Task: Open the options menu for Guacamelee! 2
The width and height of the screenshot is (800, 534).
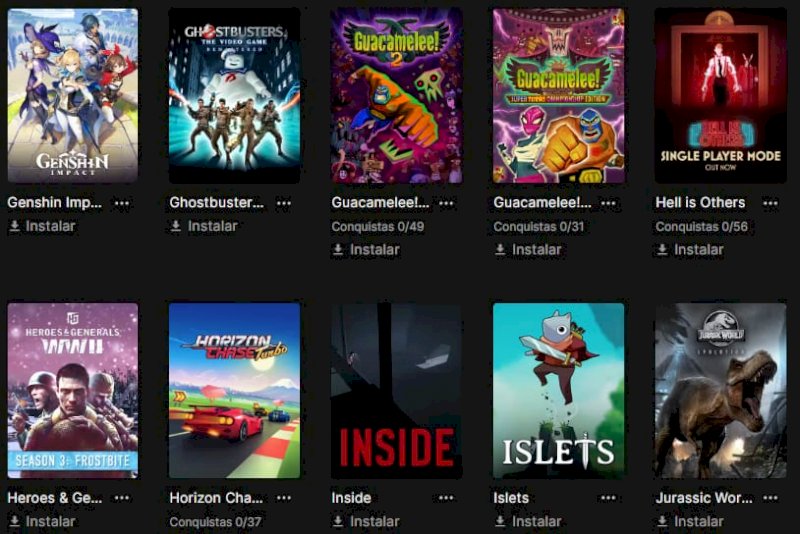Action: coord(446,203)
